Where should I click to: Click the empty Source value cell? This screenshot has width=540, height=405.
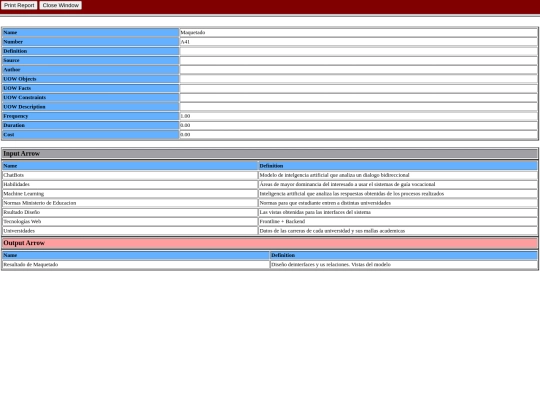(358, 60)
